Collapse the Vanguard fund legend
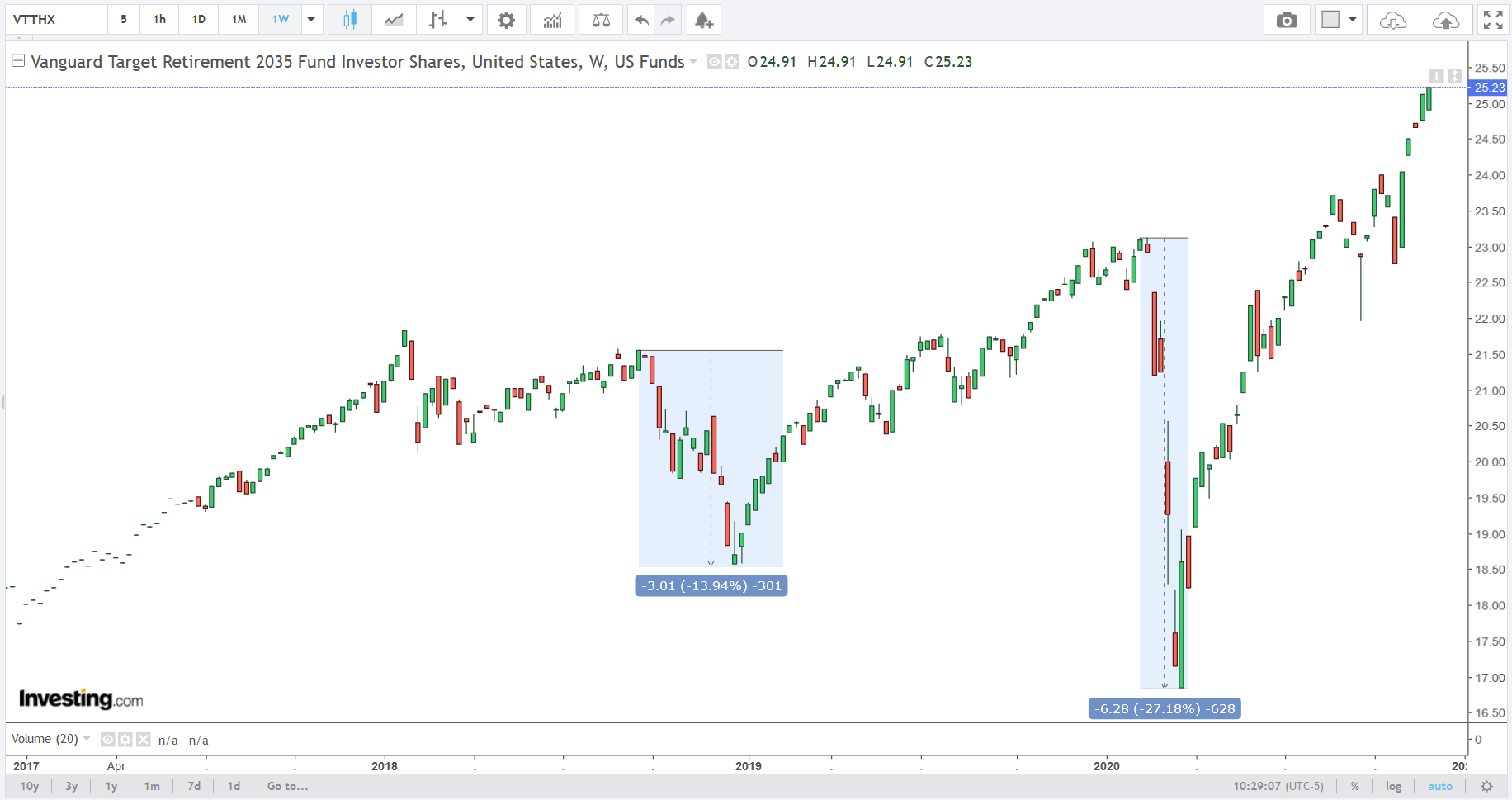The height and width of the screenshot is (800, 1512). (x=17, y=61)
